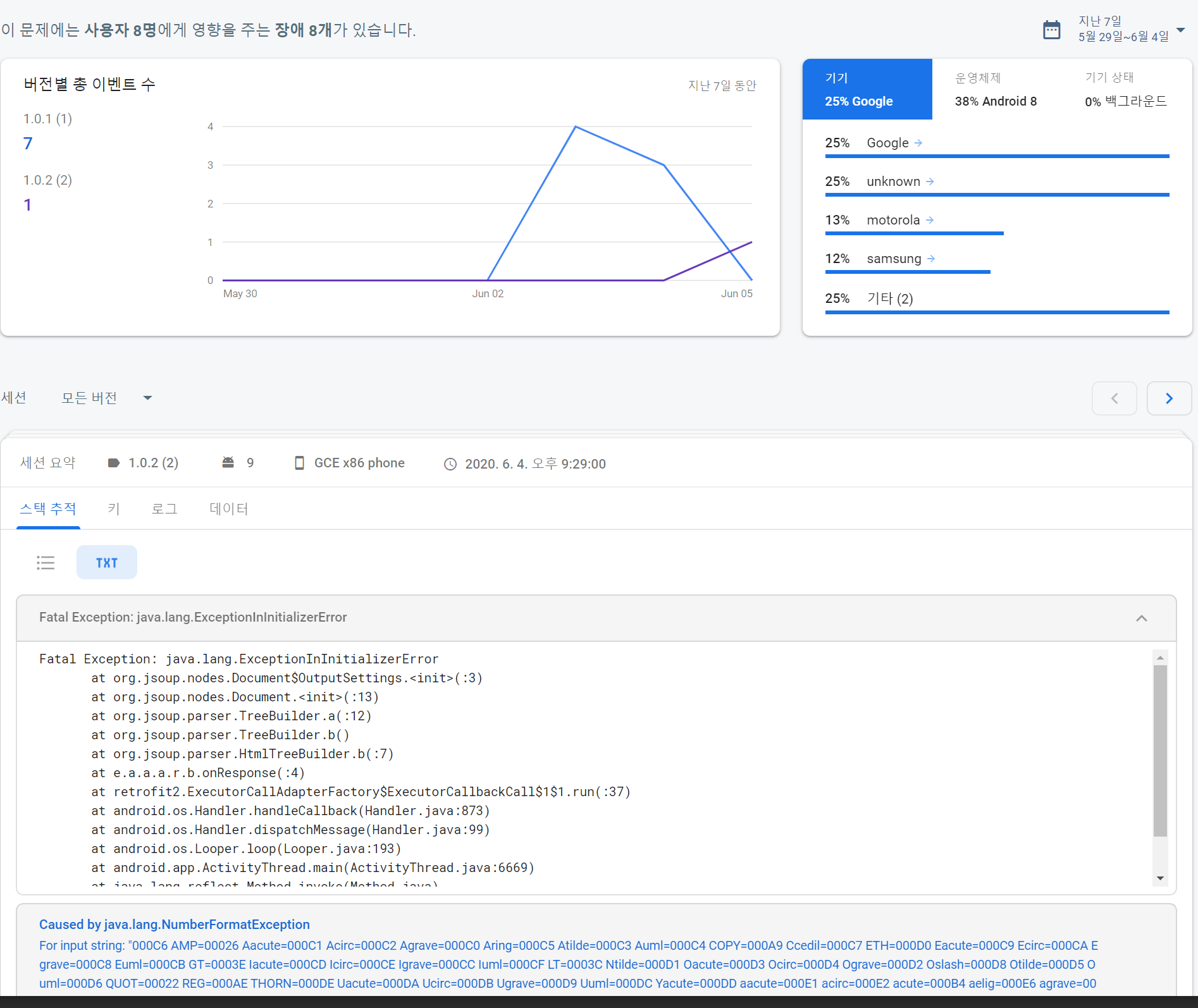Open the 키 tab
The height and width of the screenshot is (1008, 1198).
click(x=114, y=508)
